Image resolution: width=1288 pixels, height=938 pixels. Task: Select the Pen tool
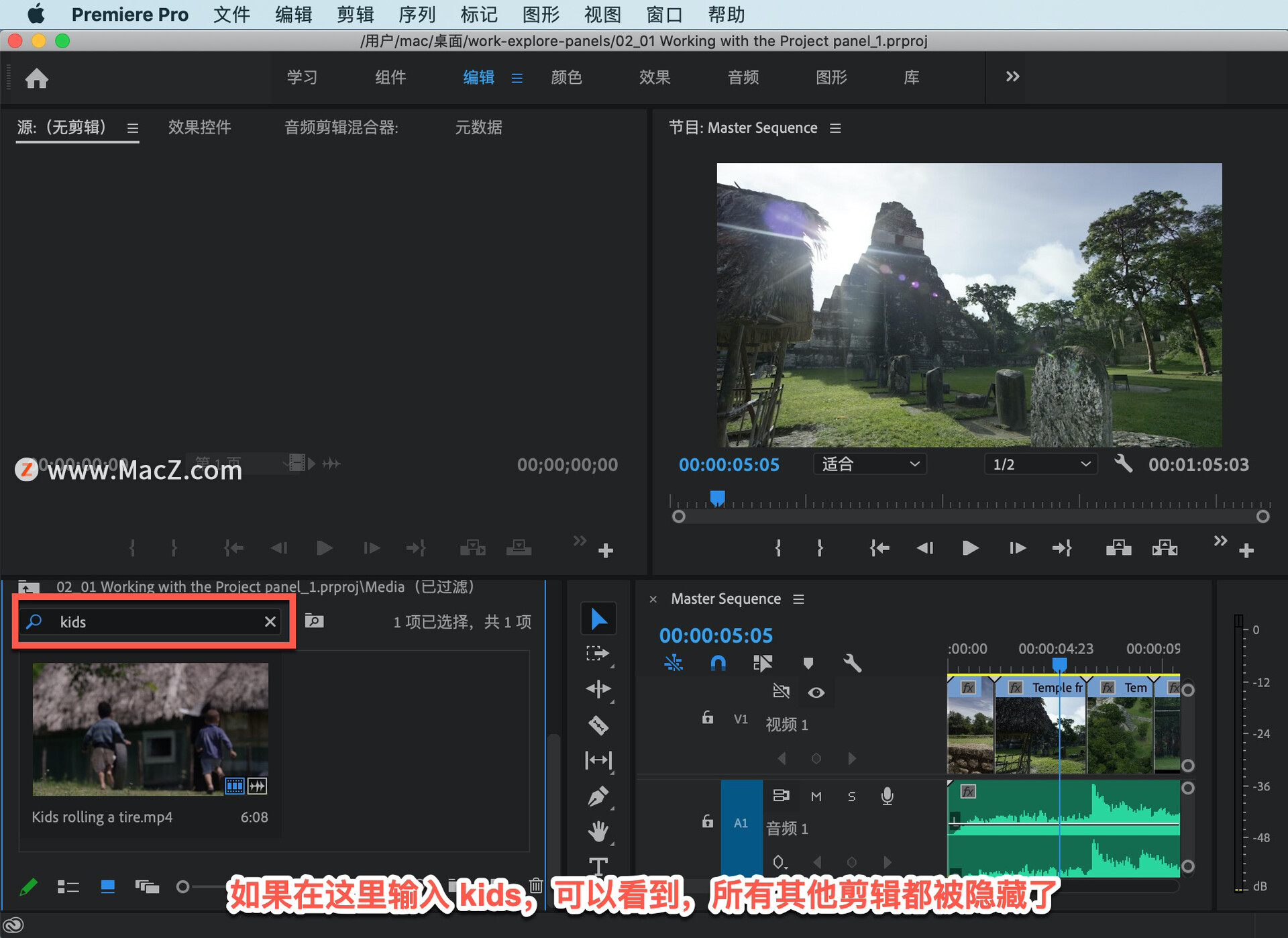tap(598, 796)
